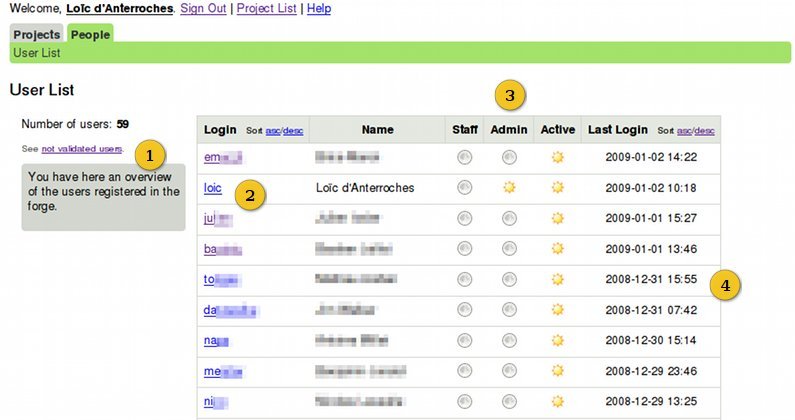This screenshot has width=795, height=420.
Task: Click Active icon in 2009-01-02 14:22 row
Action: (558, 157)
